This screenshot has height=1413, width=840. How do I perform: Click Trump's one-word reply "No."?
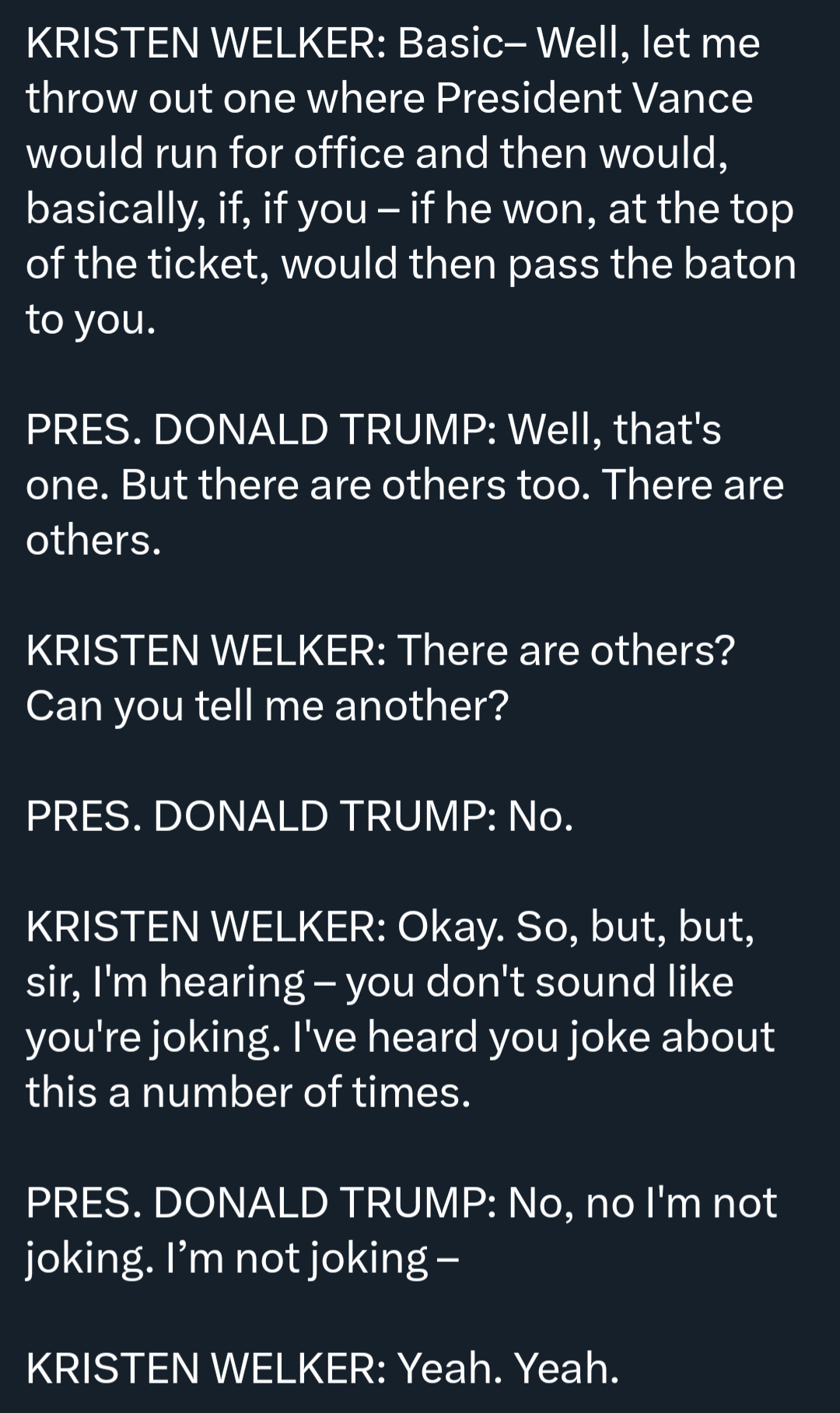click(541, 816)
